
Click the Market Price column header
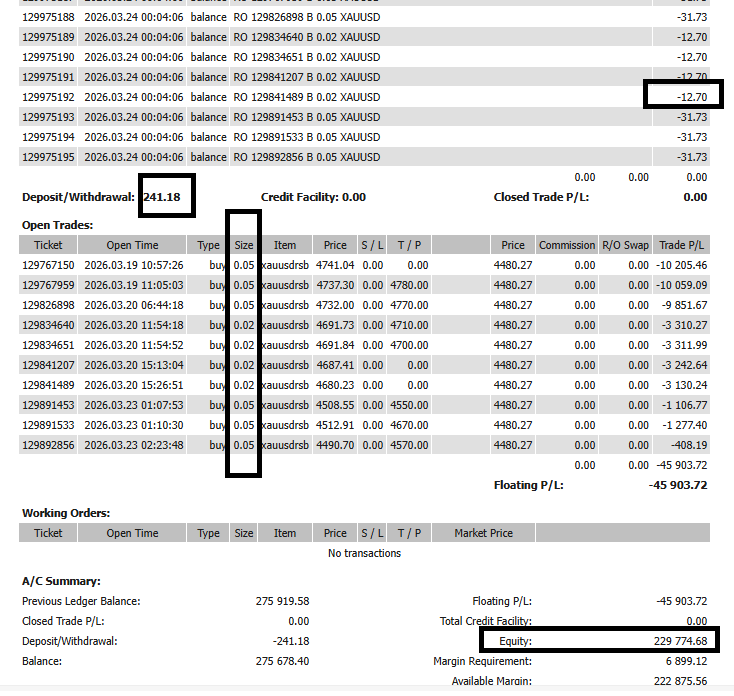pyautogui.click(x=484, y=533)
